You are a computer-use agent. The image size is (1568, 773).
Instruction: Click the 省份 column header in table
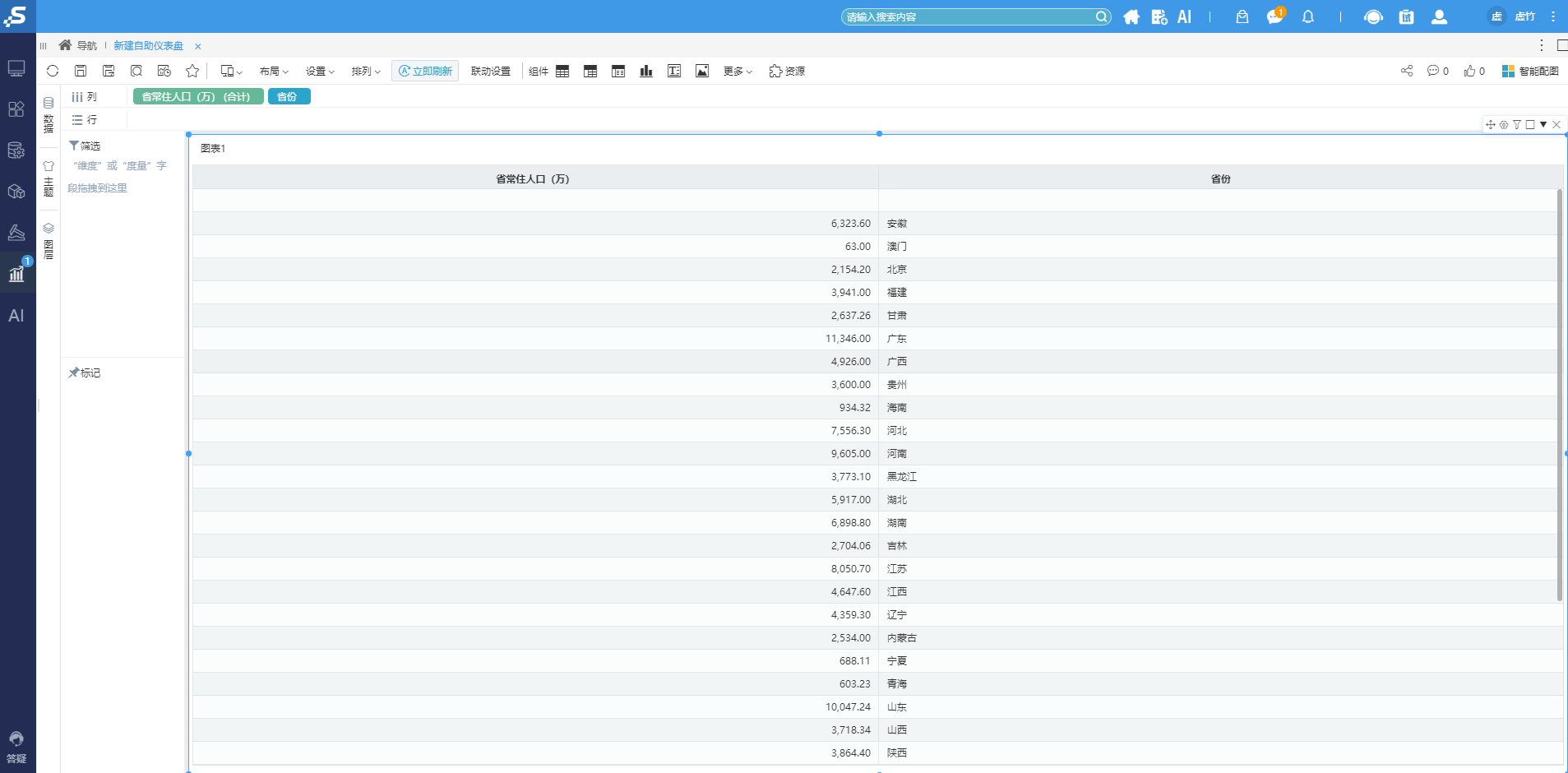coord(1221,178)
